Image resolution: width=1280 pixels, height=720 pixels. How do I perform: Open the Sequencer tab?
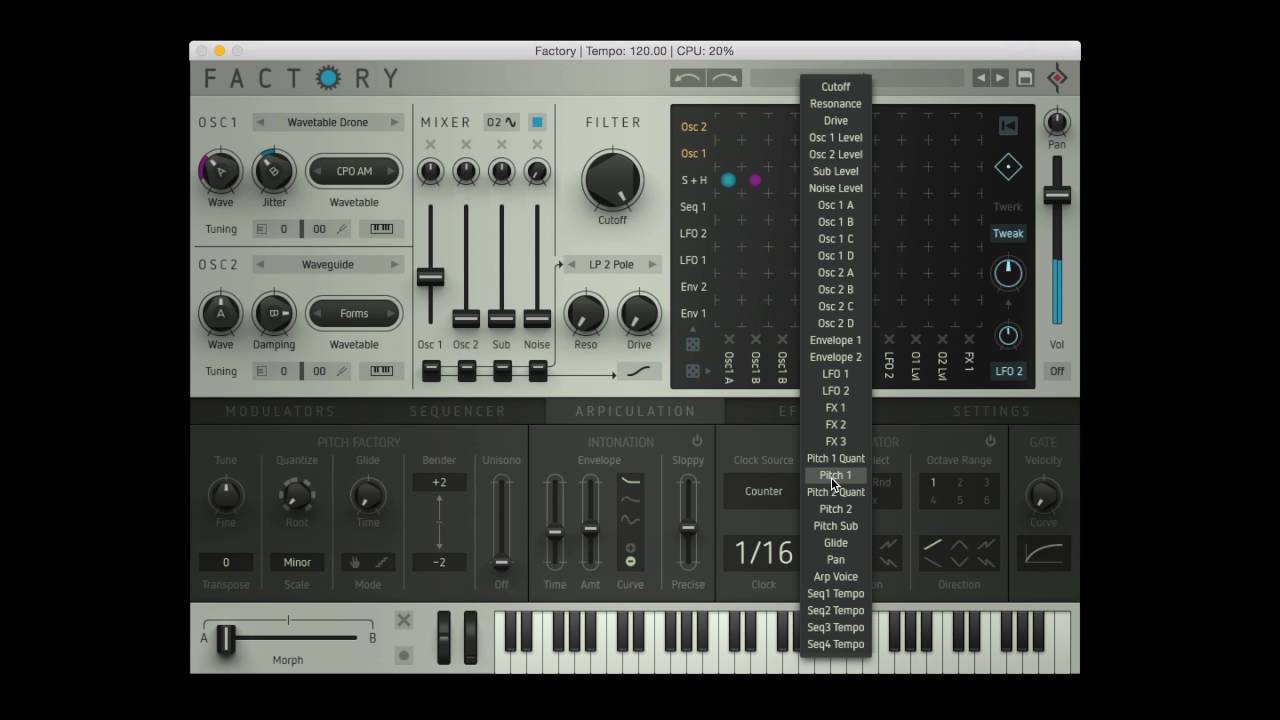457,411
